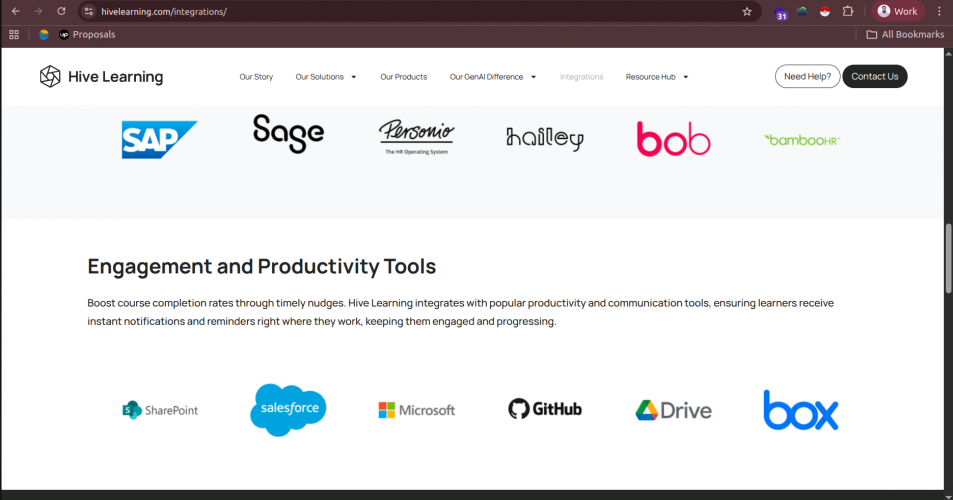Expand the Resource Hub dropdown arrow
Viewport: 953px width, 500px height.
pyautogui.click(x=686, y=77)
